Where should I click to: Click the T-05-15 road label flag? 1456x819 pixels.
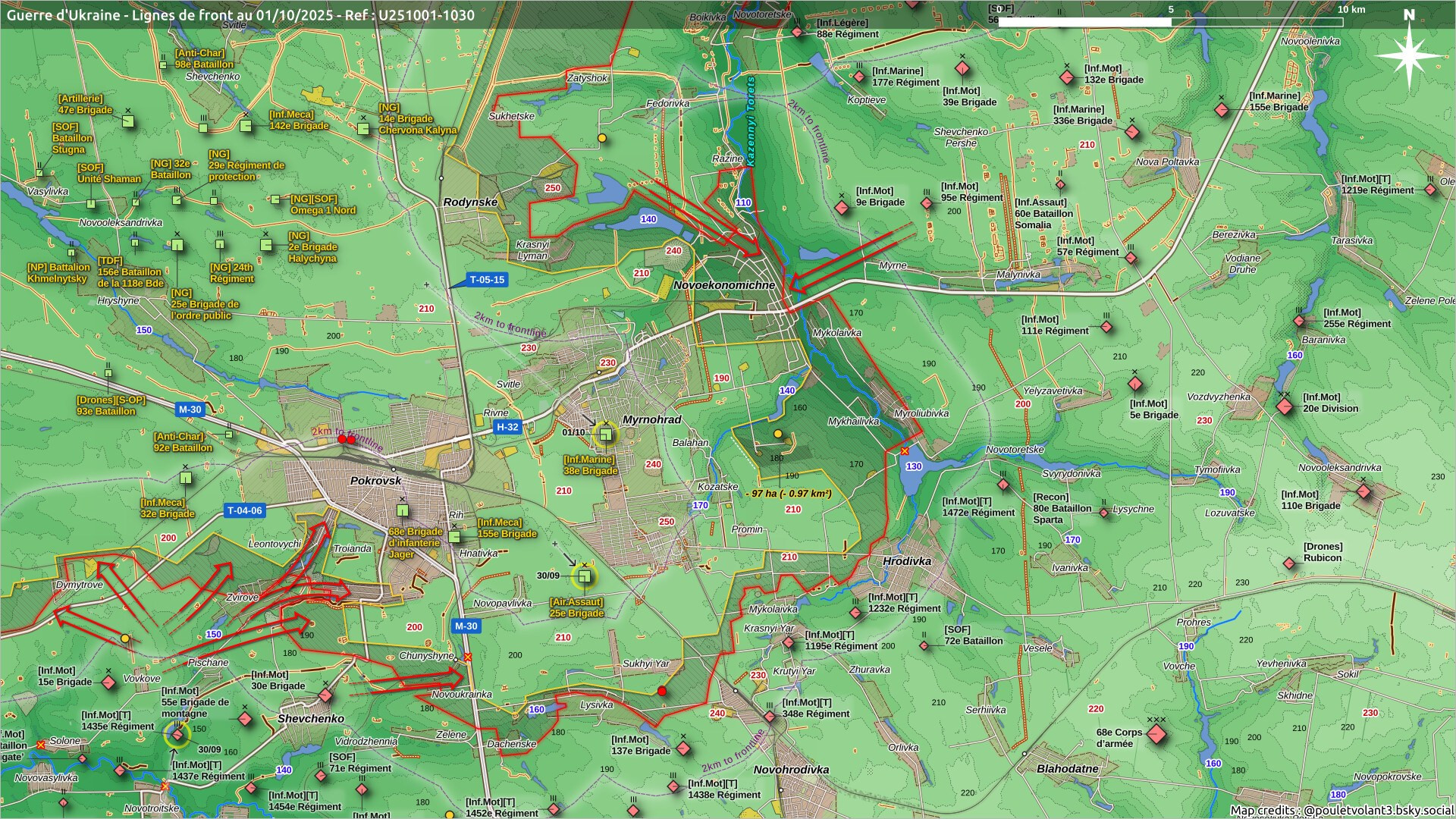[486, 280]
